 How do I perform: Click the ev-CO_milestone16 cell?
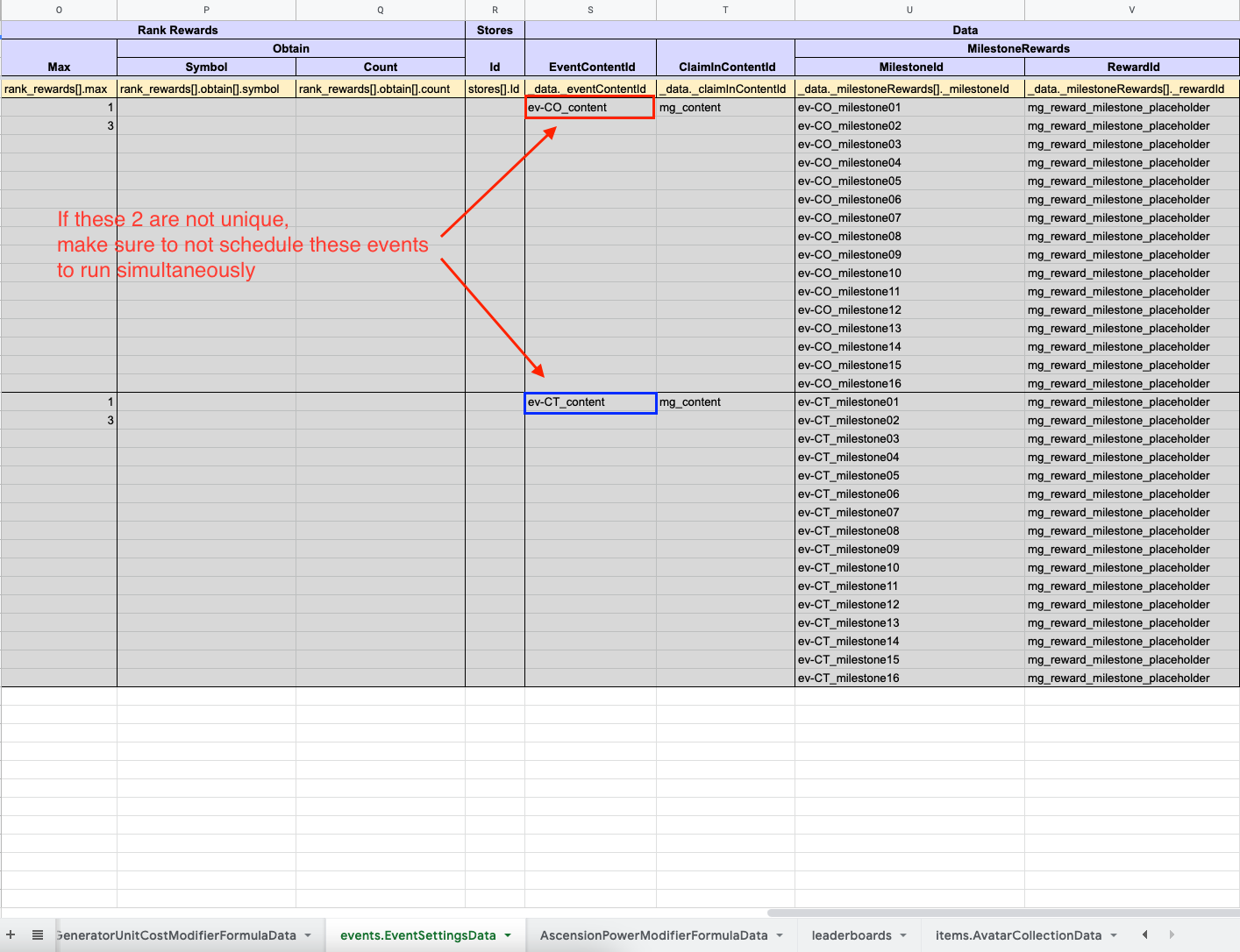tap(909, 383)
